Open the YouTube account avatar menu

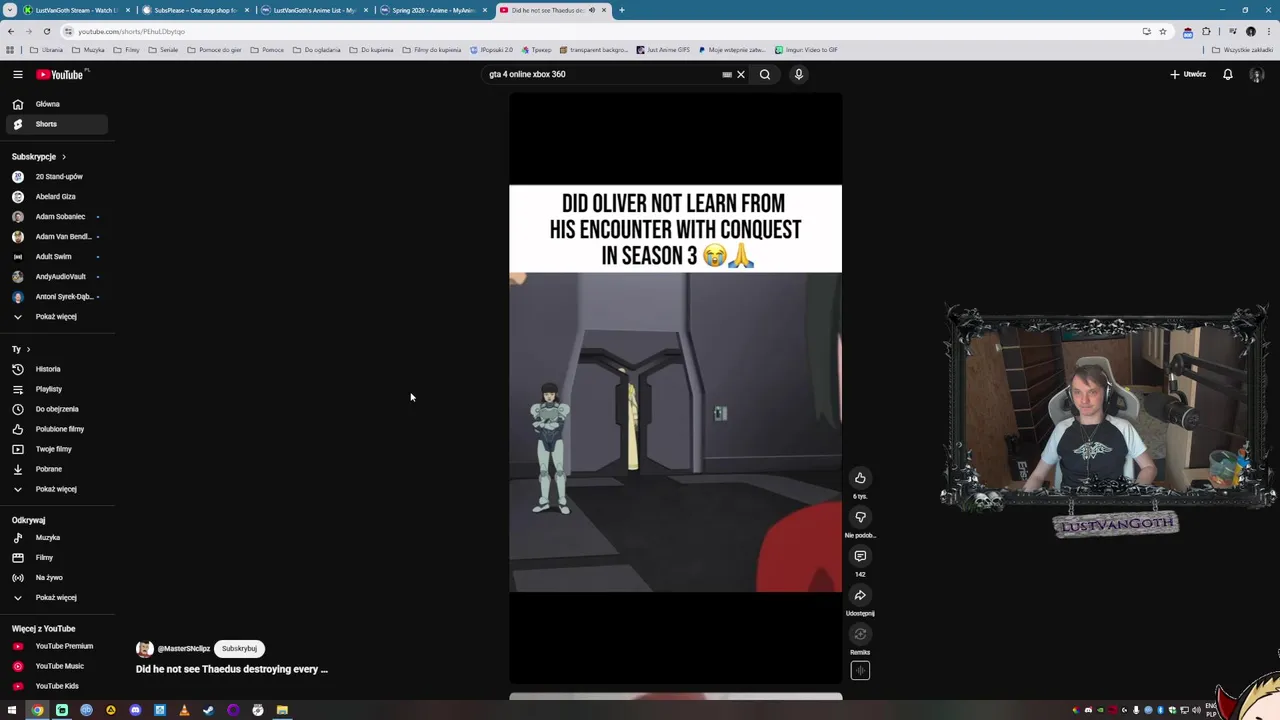tap(1257, 75)
